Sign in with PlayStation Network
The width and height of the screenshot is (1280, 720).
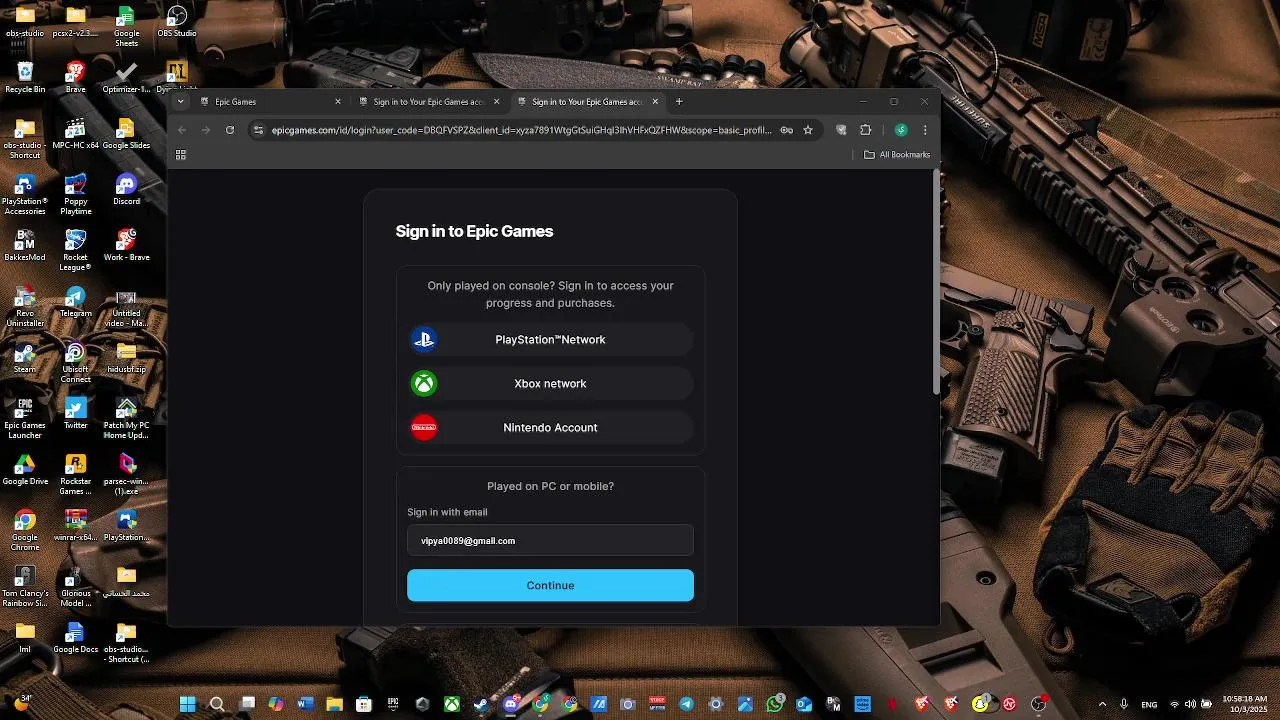[x=550, y=340]
